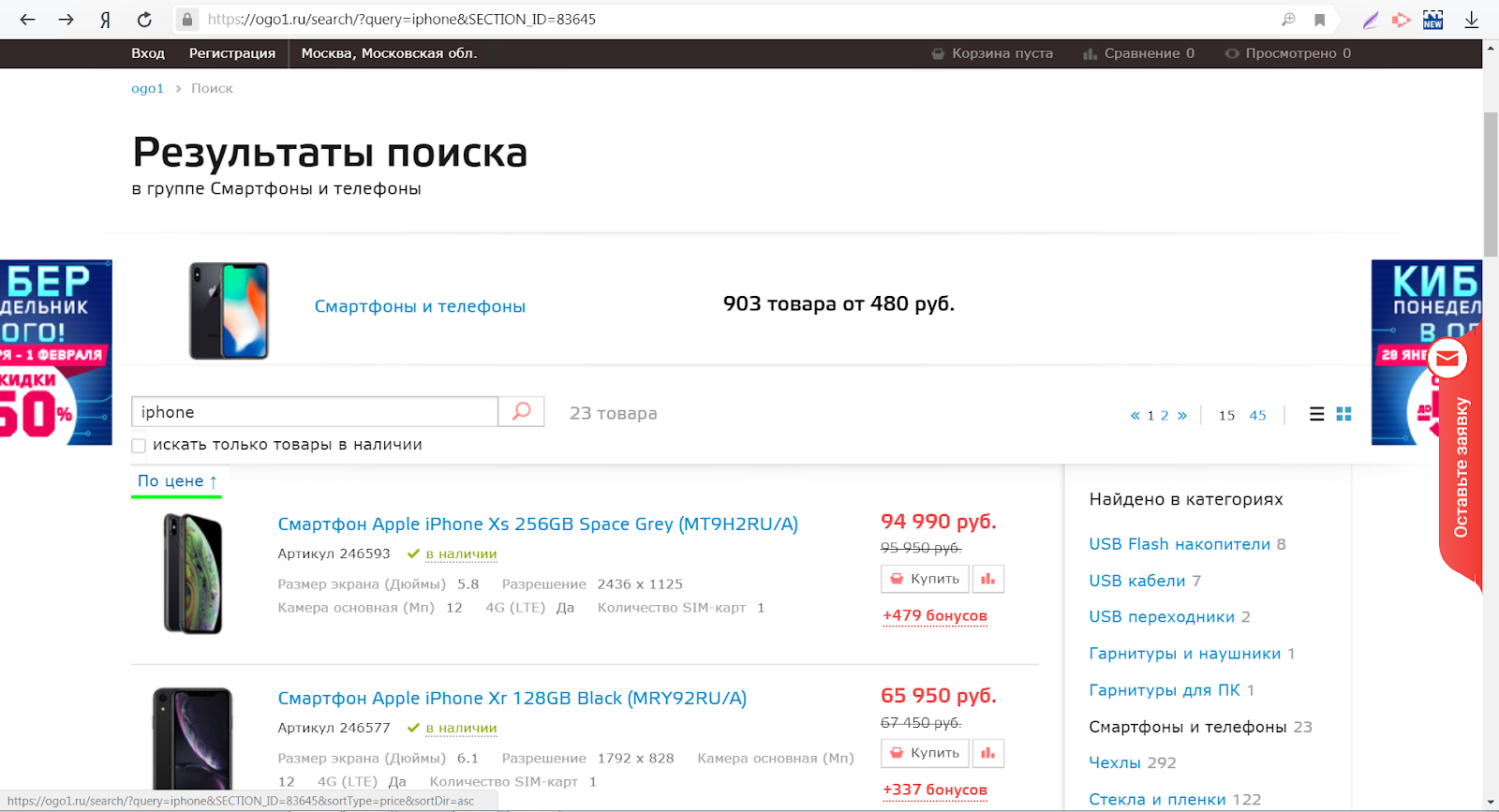
Task: Click the iPhone Xs product image
Action: pos(193,573)
